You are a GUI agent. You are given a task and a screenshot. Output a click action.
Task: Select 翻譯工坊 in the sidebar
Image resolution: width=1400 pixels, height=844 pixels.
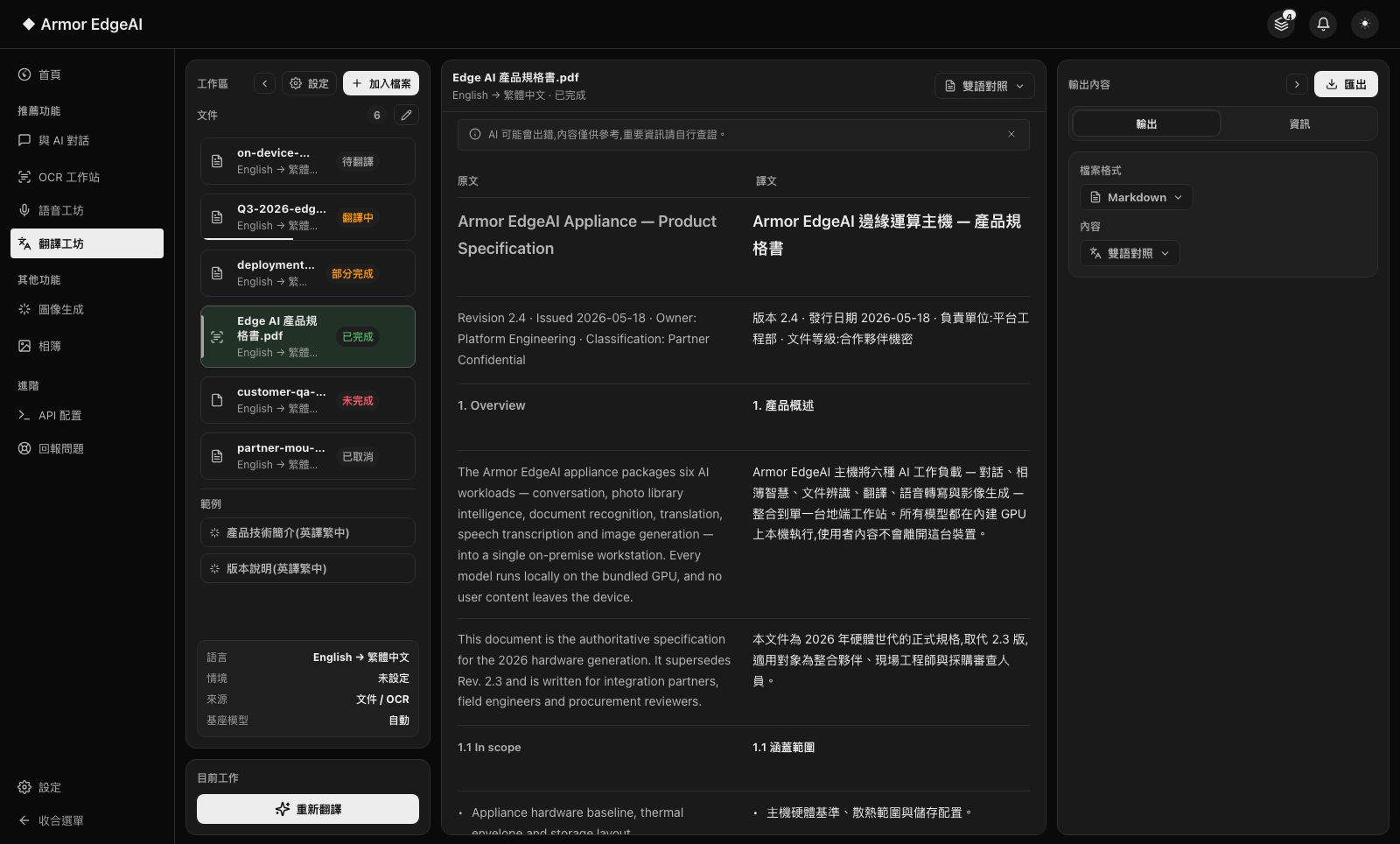click(87, 243)
